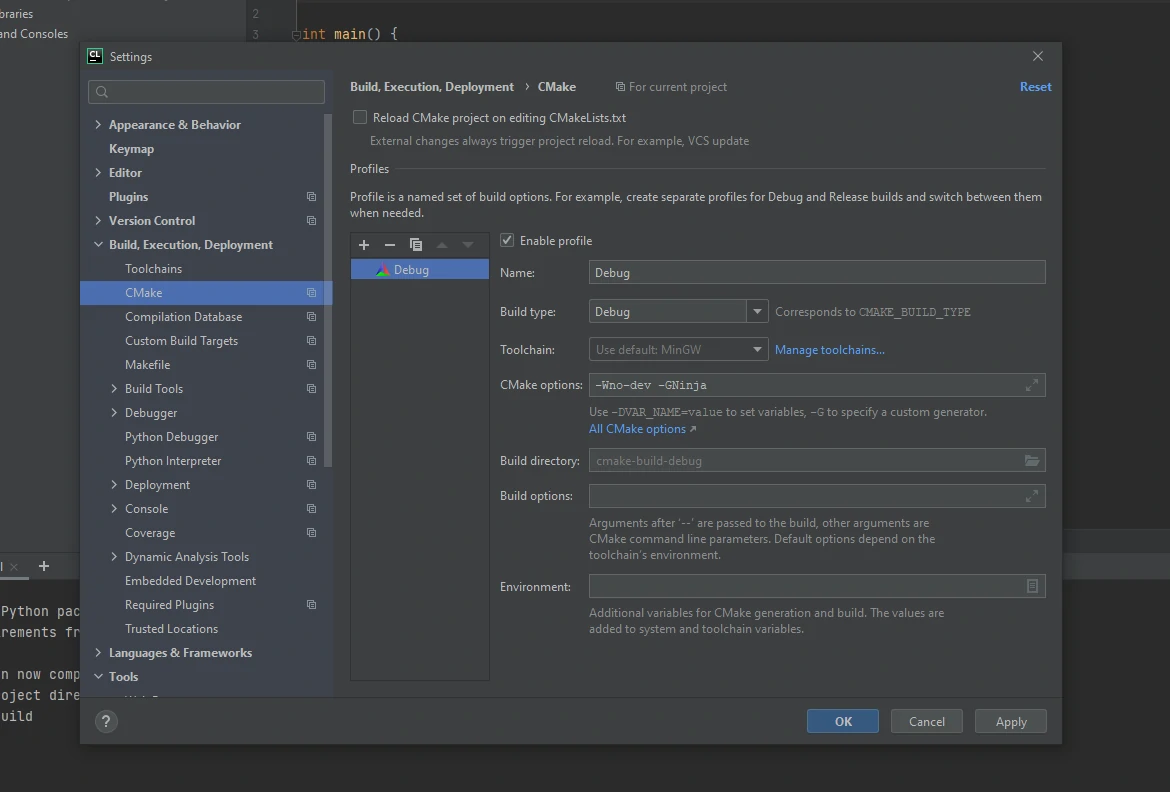Copy the selected CMake profile
The height and width of the screenshot is (792, 1170).
(x=416, y=245)
